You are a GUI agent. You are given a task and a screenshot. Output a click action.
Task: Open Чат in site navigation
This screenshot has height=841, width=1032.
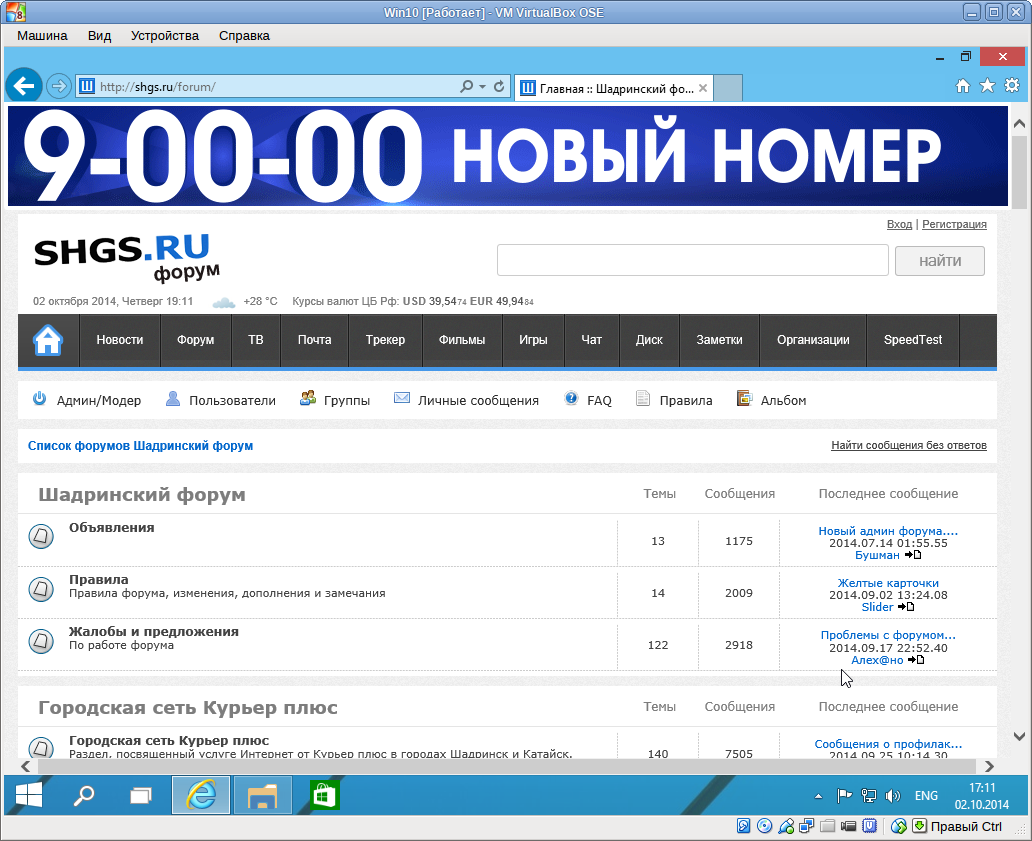click(x=592, y=340)
